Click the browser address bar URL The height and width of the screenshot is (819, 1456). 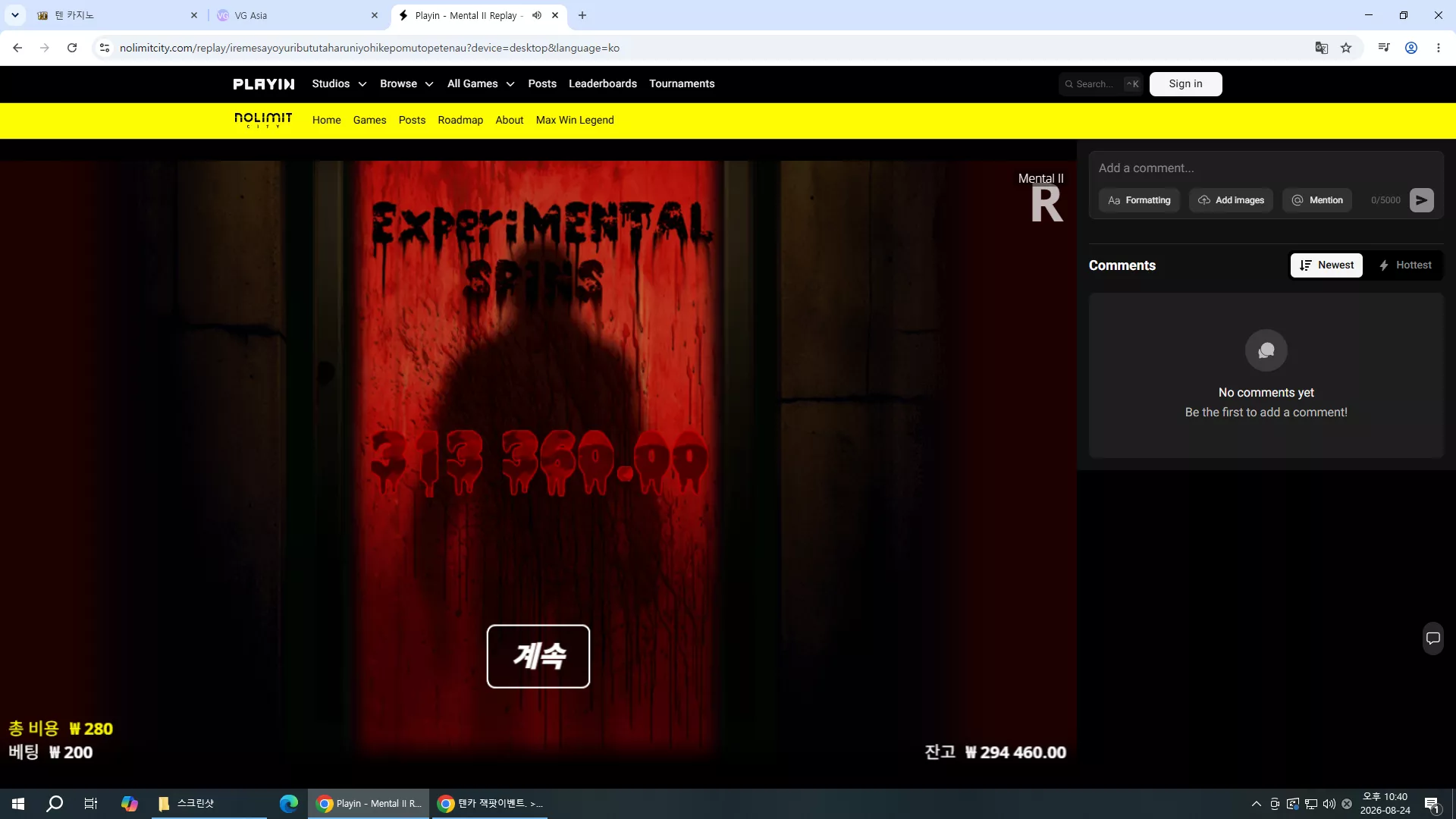(x=369, y=48)
